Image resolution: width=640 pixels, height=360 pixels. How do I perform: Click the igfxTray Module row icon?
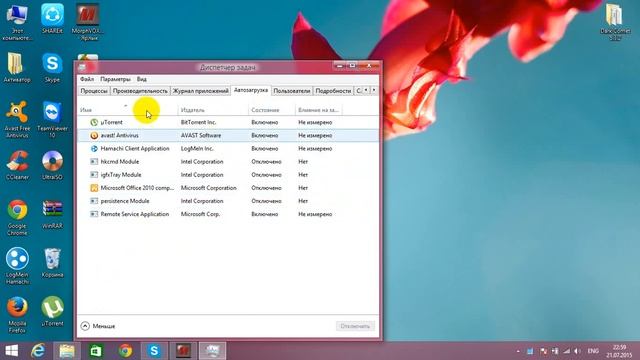94,175
